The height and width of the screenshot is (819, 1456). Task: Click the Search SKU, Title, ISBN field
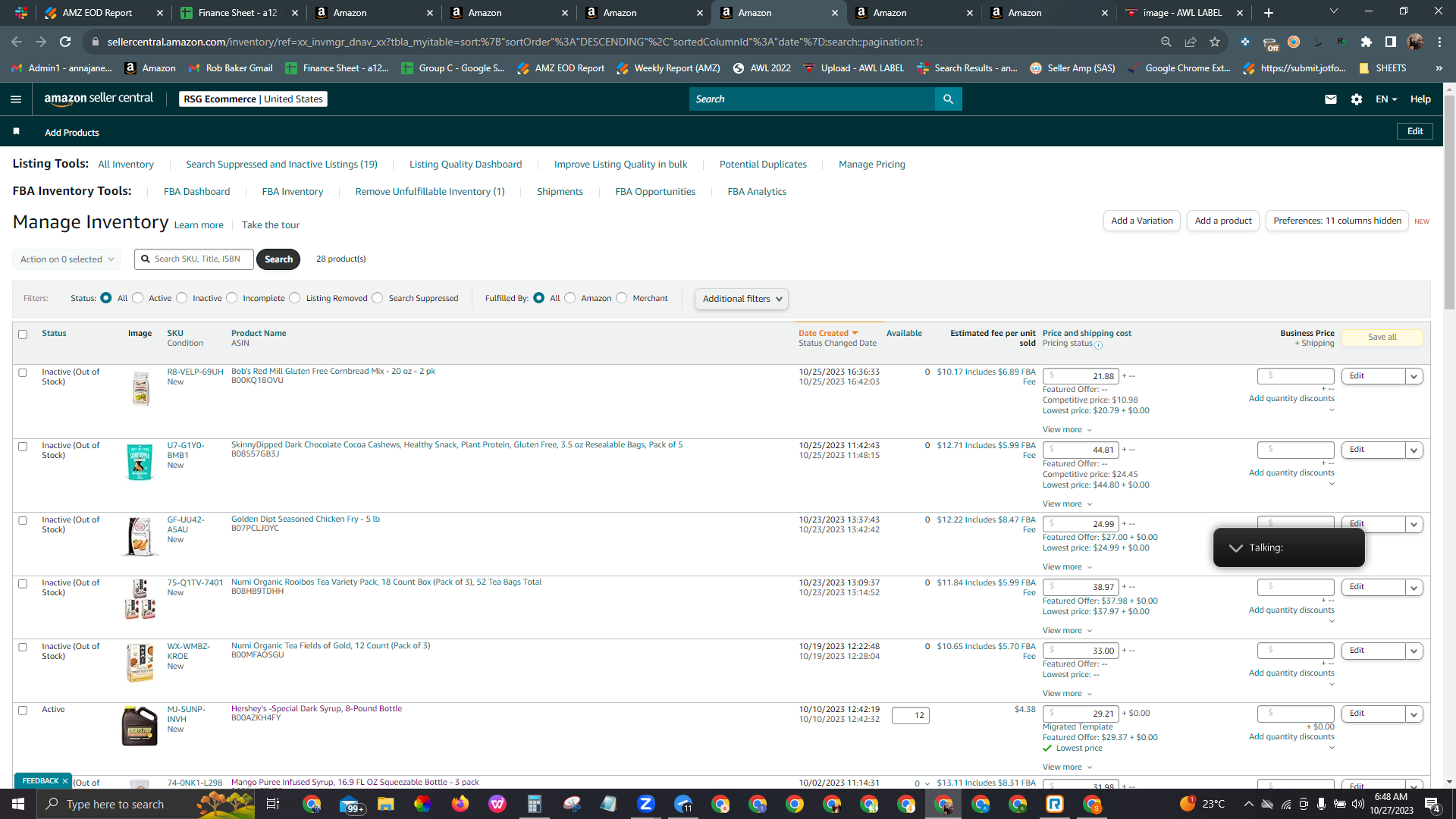coord(195,259)
